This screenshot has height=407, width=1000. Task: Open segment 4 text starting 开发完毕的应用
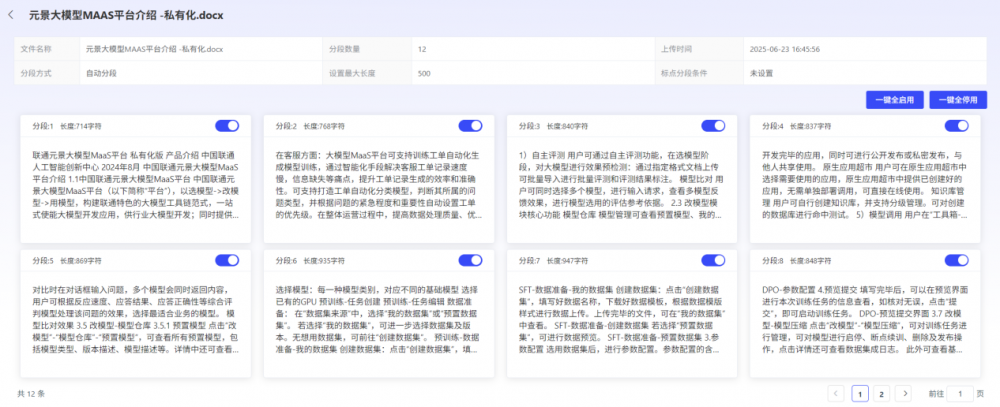pos(865,185)
